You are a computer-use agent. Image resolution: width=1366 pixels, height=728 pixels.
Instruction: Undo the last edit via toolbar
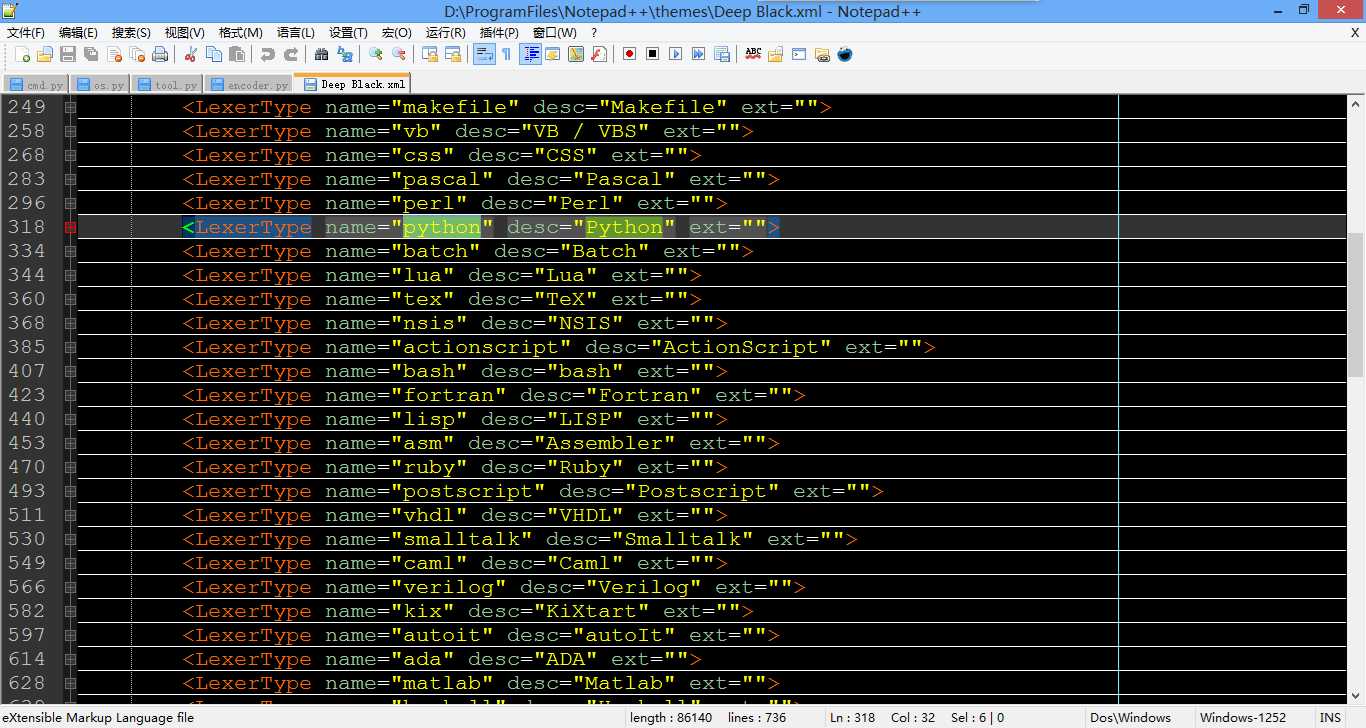267,54
